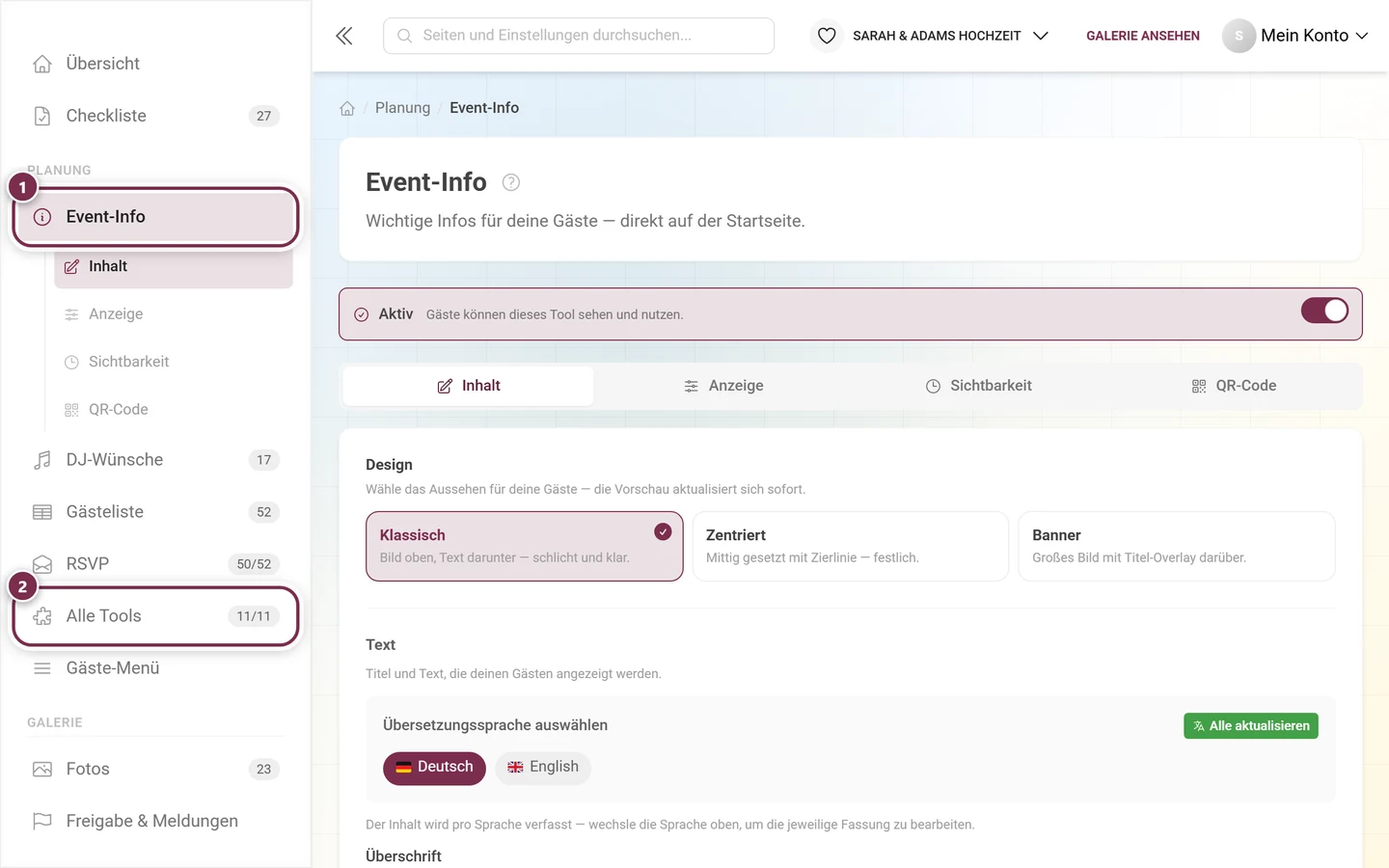Click the Checkliste document icon
This screenshot has width=1389, height=868.
[42, 116]
